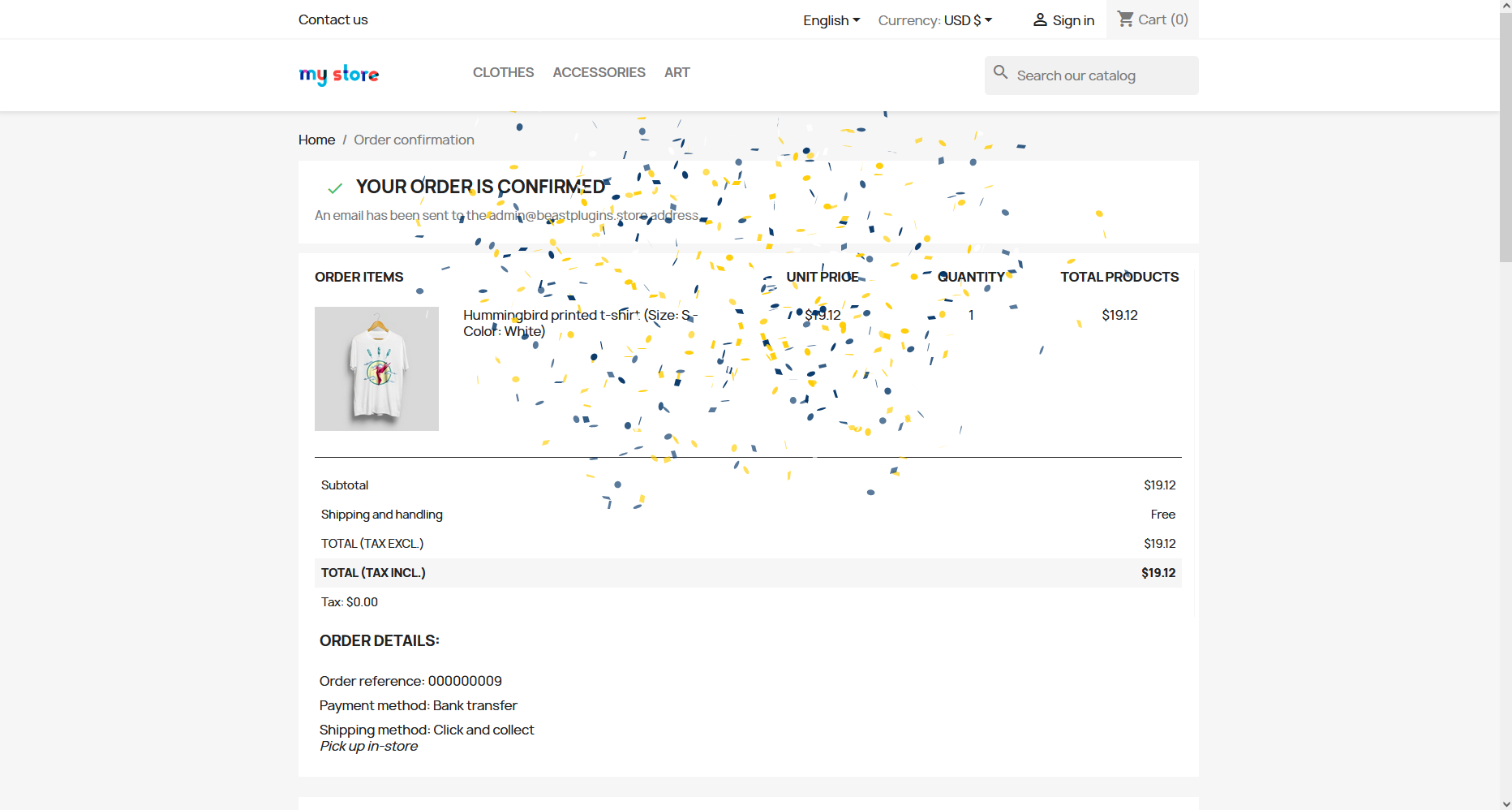Screen dimensions: 1512x810
Task: Click the my store logo
Action: click(x=338, y=74)
